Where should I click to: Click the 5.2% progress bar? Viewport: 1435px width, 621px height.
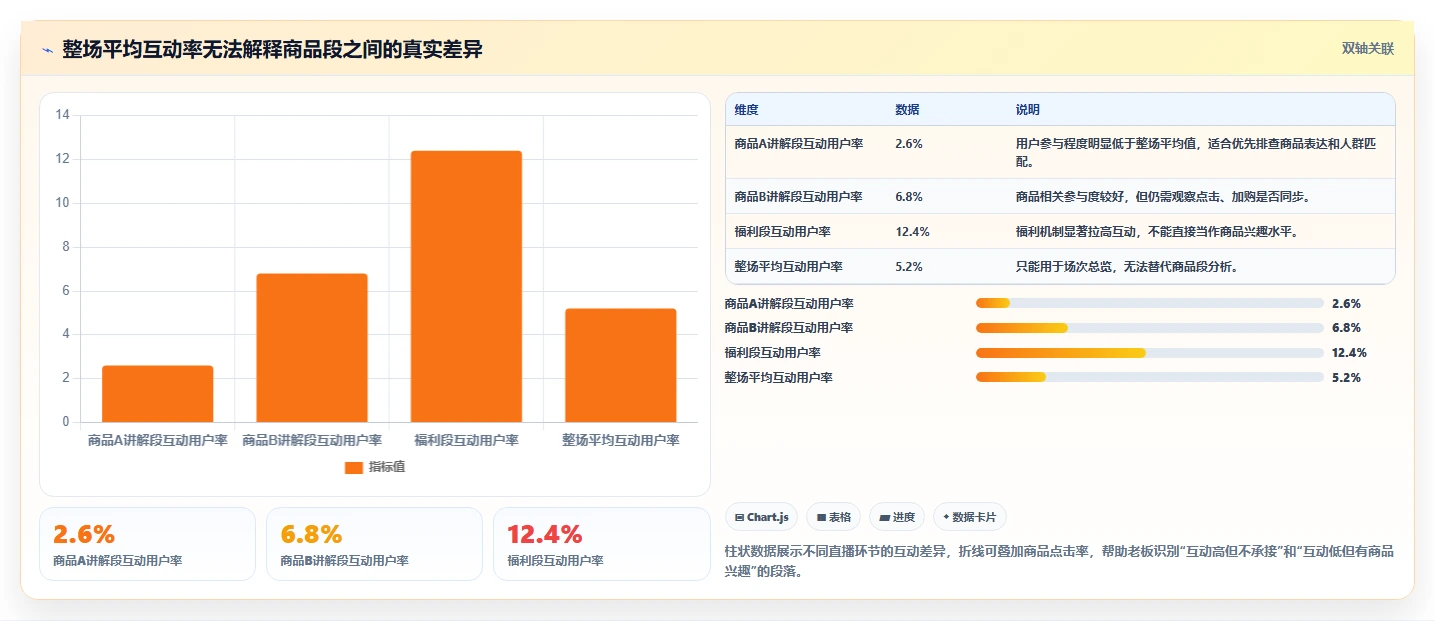(x=1150, y=377)
